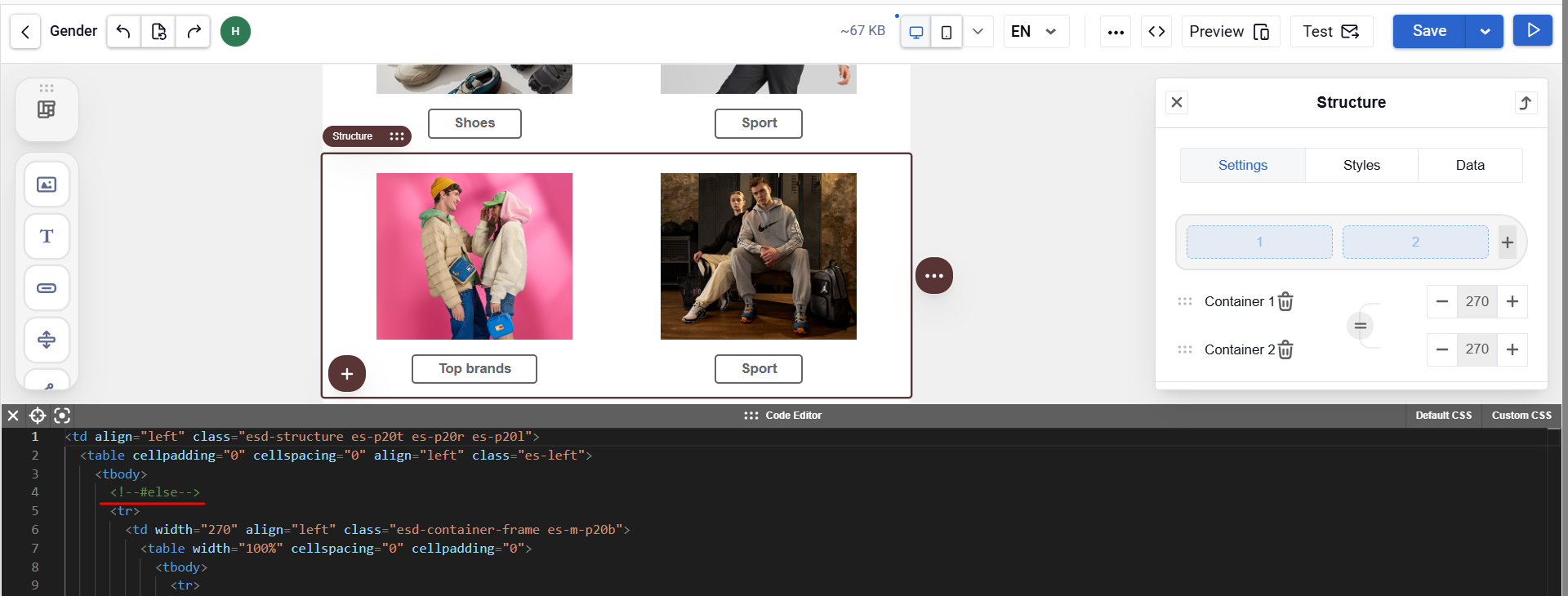Viewport: 1568px width, 596px height.
Task: Open the EN language dropdown
Action: click(1036, 32)
